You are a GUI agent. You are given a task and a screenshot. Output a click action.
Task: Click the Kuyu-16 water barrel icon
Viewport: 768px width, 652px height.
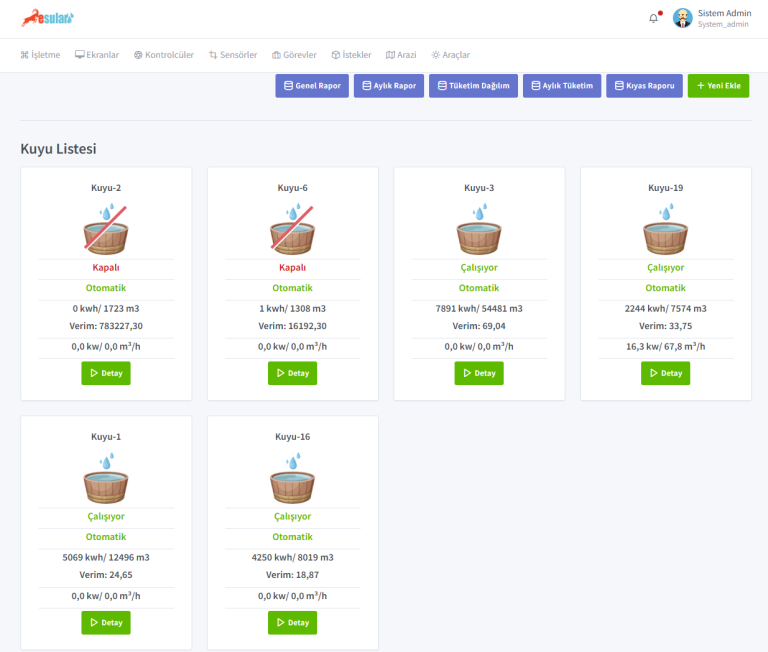point(292,479)
